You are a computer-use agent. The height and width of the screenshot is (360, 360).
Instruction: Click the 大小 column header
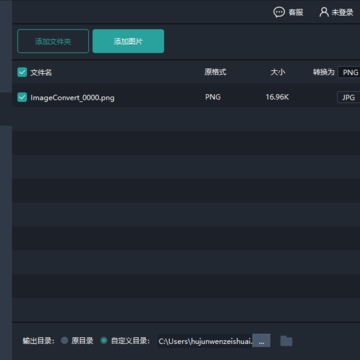[278, 72]
